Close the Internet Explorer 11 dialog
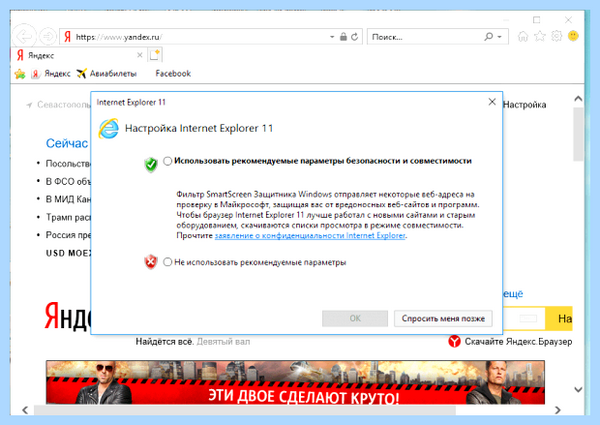The height and width of the screenshot is (425, 600). [492, 102]
